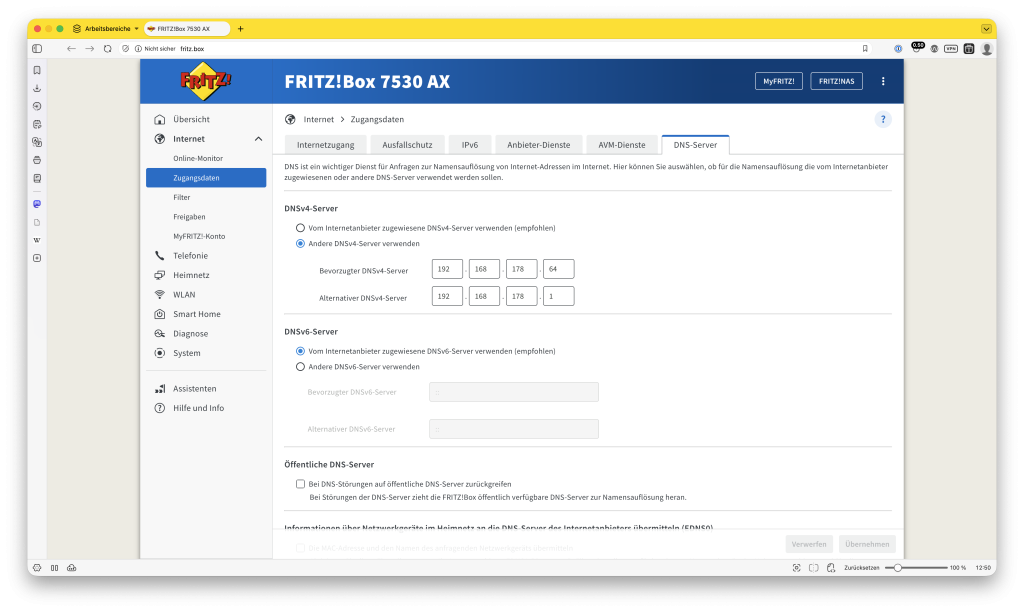
Task: Select 'Andere DNSv6-Server verwenden'
Action: 300,367
